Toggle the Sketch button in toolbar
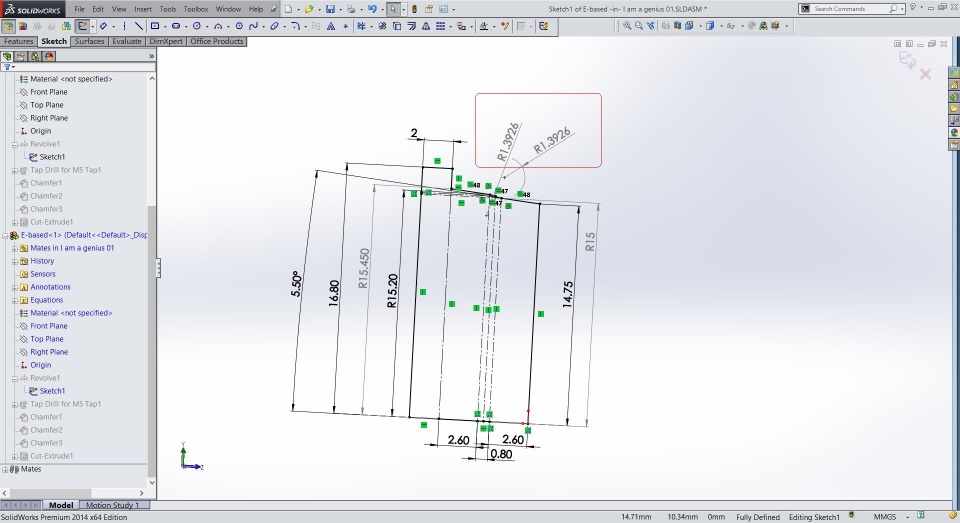The width and height of the screenshot is (960, 523). click(82, 26)
